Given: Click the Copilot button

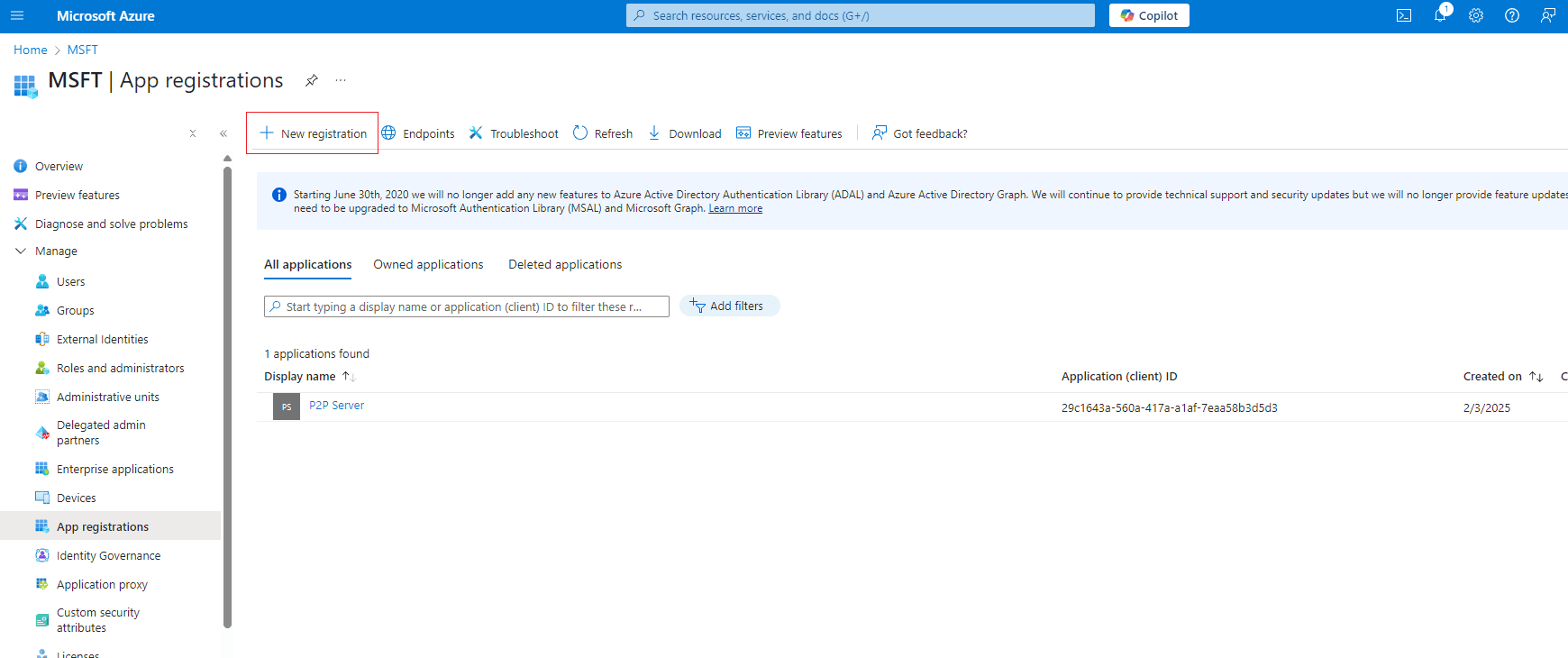Looking at the screenshot, I should [x=1149, y=15].
